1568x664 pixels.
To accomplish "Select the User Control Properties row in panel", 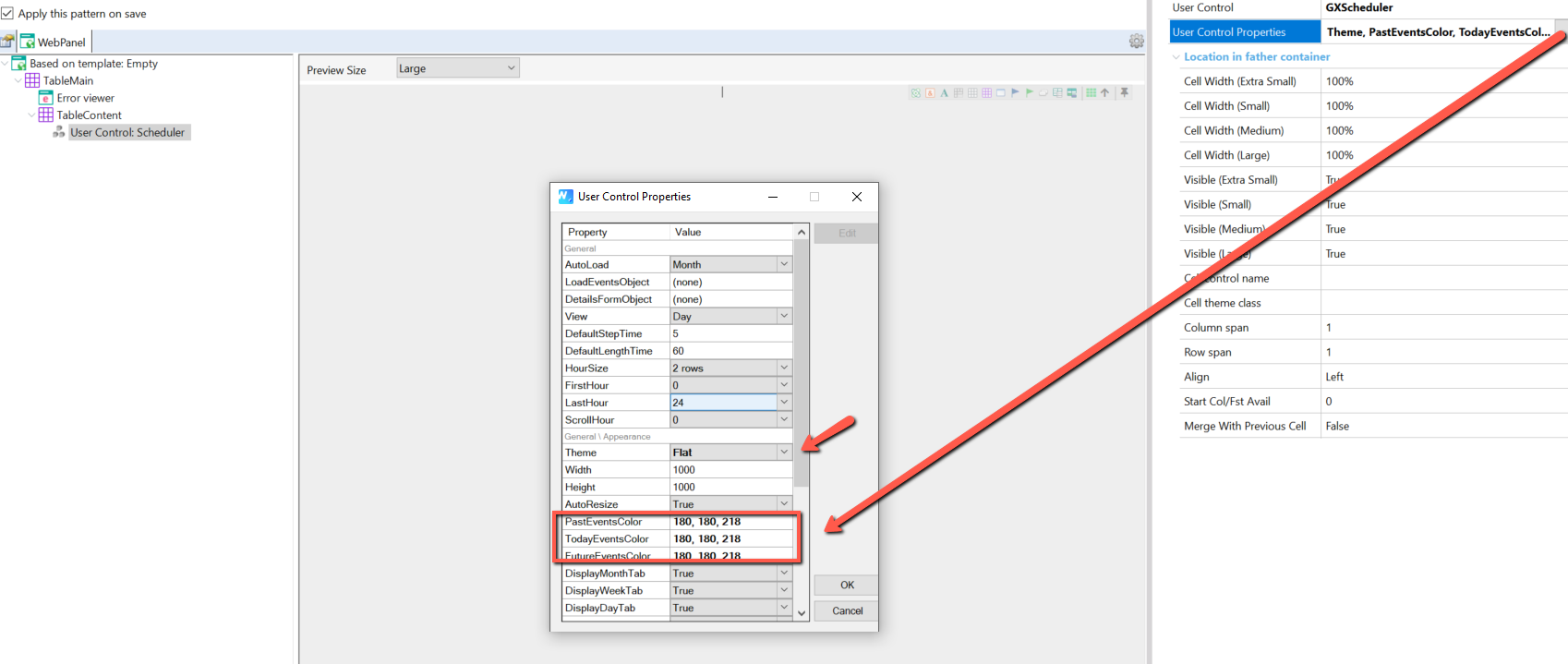I will pyautogui.click(x=1369, y=31).
